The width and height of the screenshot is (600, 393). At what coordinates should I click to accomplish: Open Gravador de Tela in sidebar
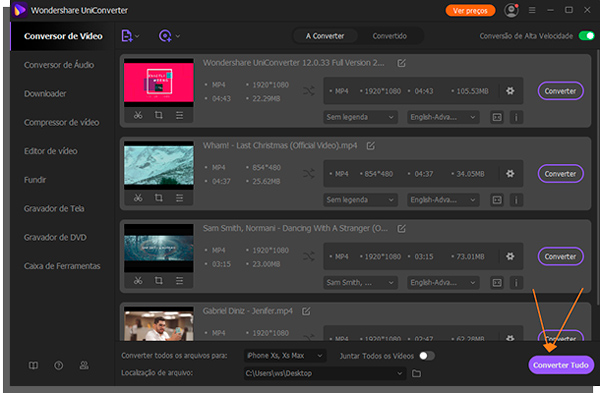[54, 209]
